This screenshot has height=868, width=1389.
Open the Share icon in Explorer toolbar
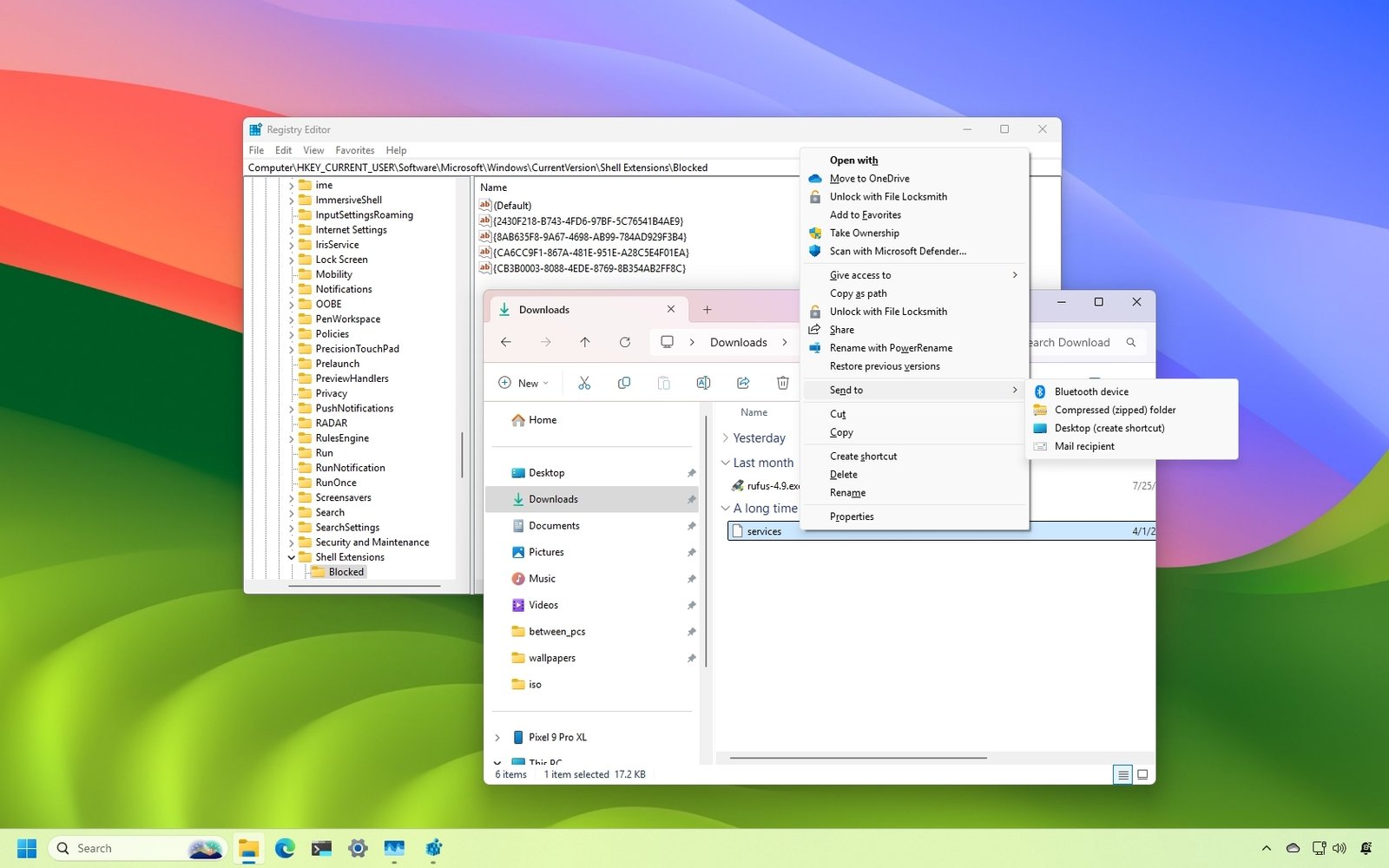point(743,383)
